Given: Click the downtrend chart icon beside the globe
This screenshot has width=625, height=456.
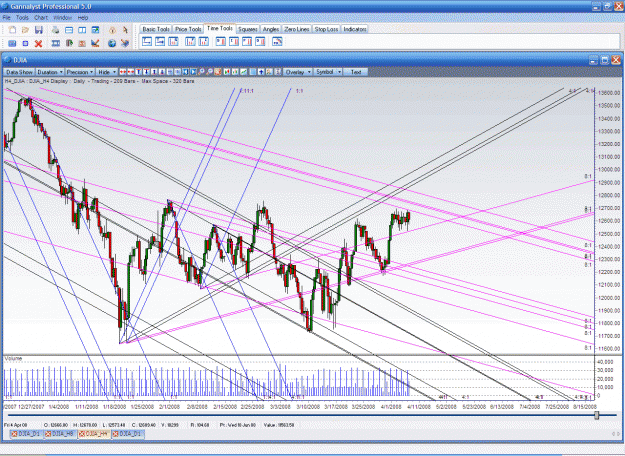Looking at the screenshot, I should click(95, 43).
